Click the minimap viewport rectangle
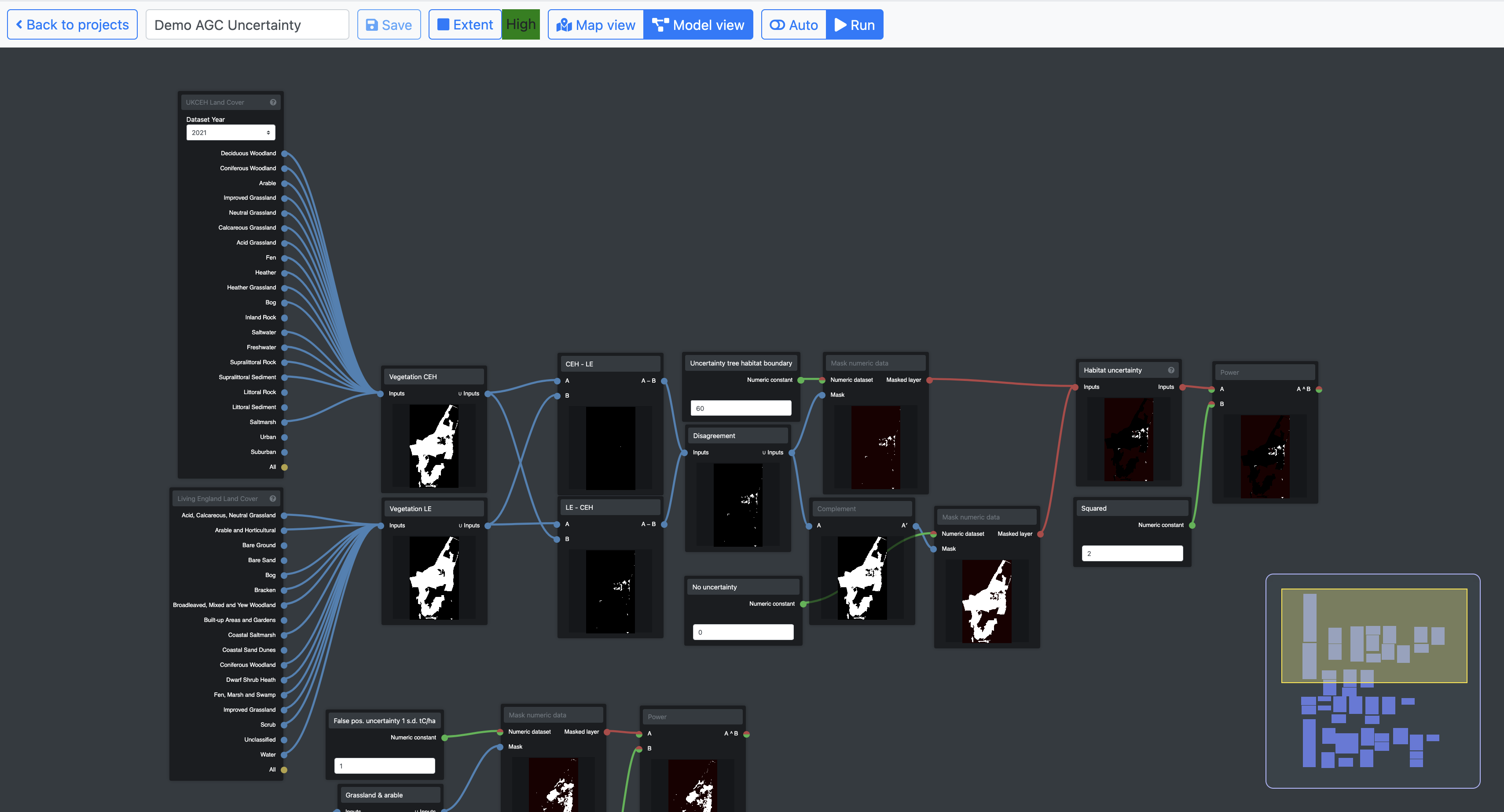This screenshot has height=812, width=1504. 1374,635
